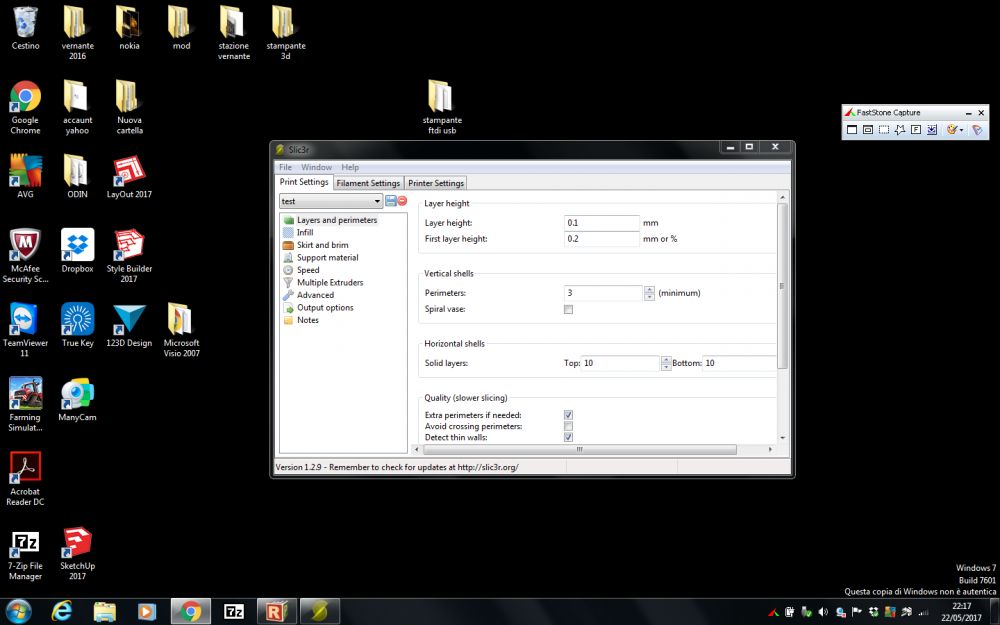This screenshot has height=625, width=1000.
Task: Click FastStone capture scrolling window icon
Action: 932,130
